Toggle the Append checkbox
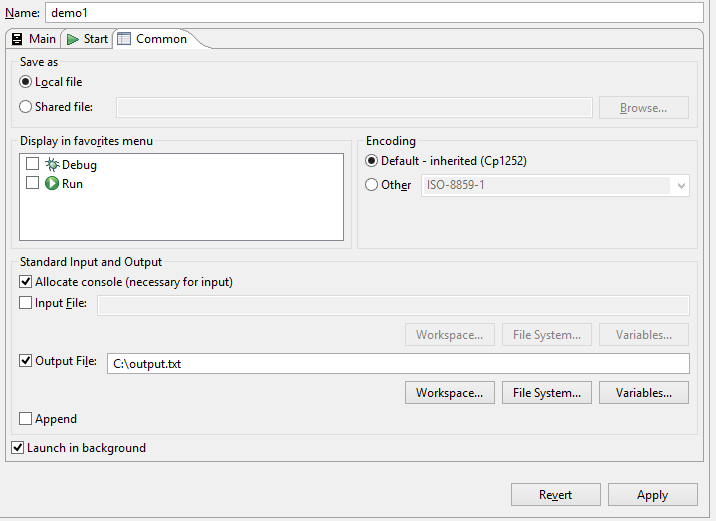716x521 pixels. point(26,419)
